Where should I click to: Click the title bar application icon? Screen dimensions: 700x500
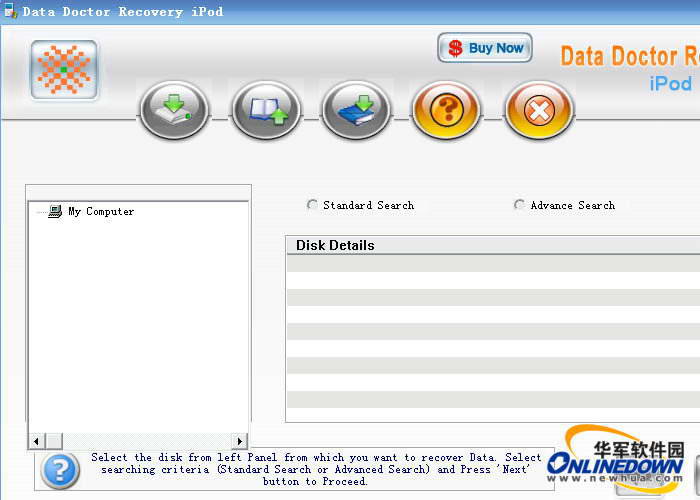pos(10,11)
